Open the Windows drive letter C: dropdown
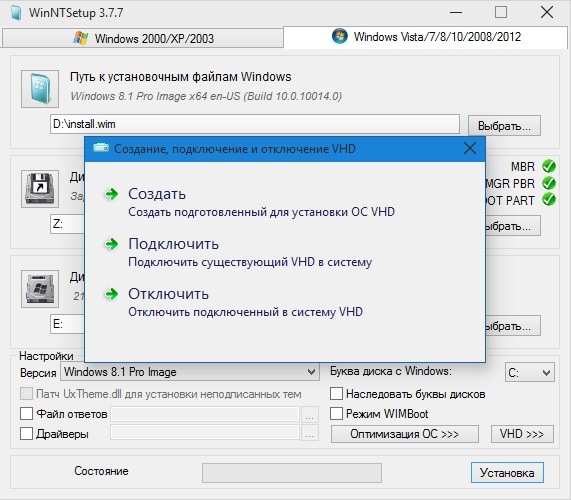The width and height of the screenshot is (571, 500). [x=529, y=372]
